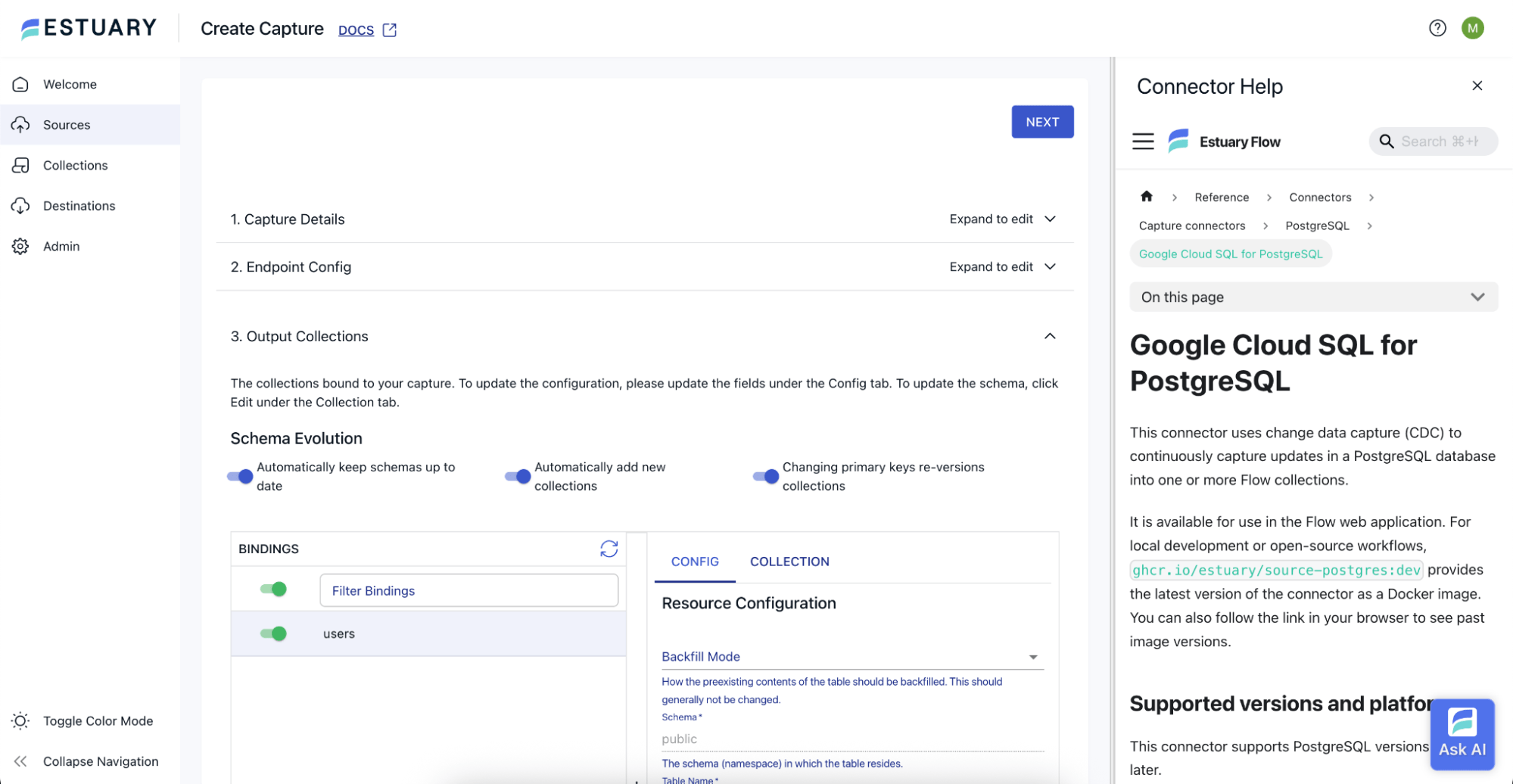This screenshot has width=1513, height=784.
Task: Click the Sources cloud upload icon
Action: point(20,125)
